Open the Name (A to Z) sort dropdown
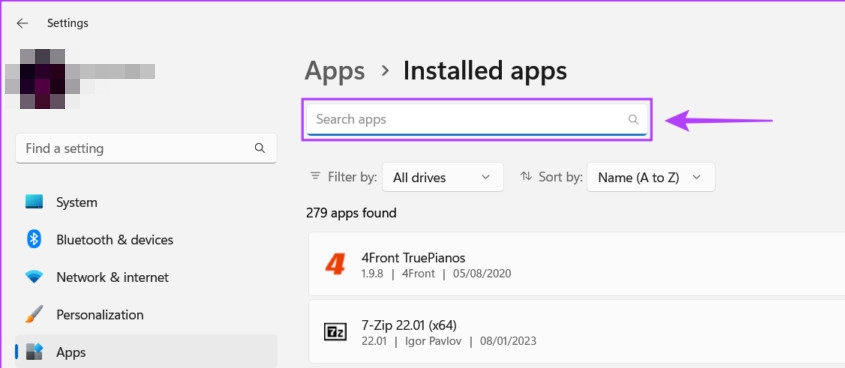The image size is (845, 368). (651, 177)
